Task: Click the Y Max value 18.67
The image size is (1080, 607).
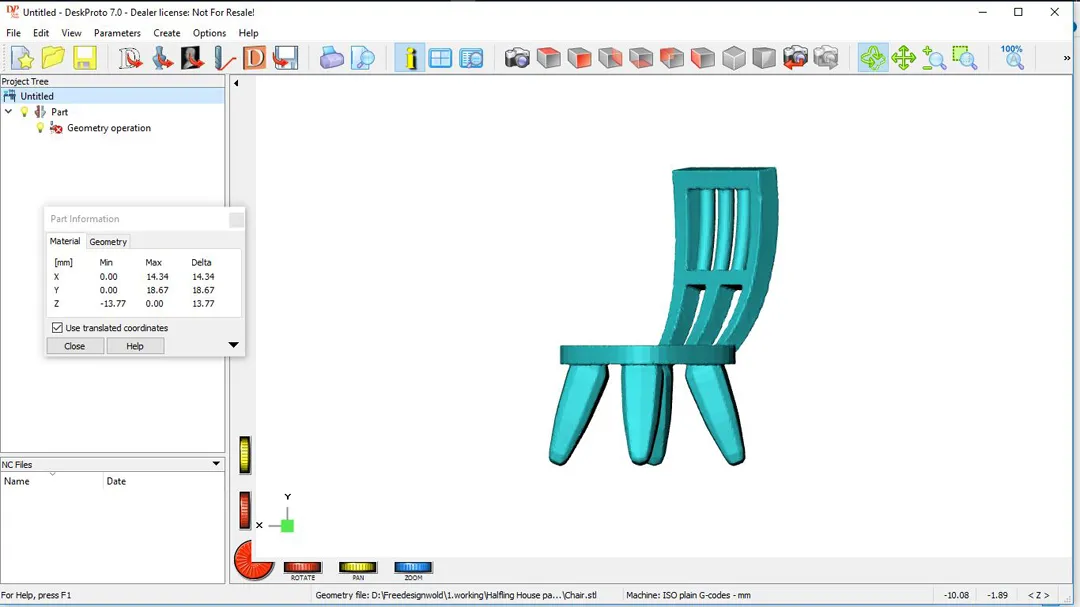Action: tap(157, 290)
